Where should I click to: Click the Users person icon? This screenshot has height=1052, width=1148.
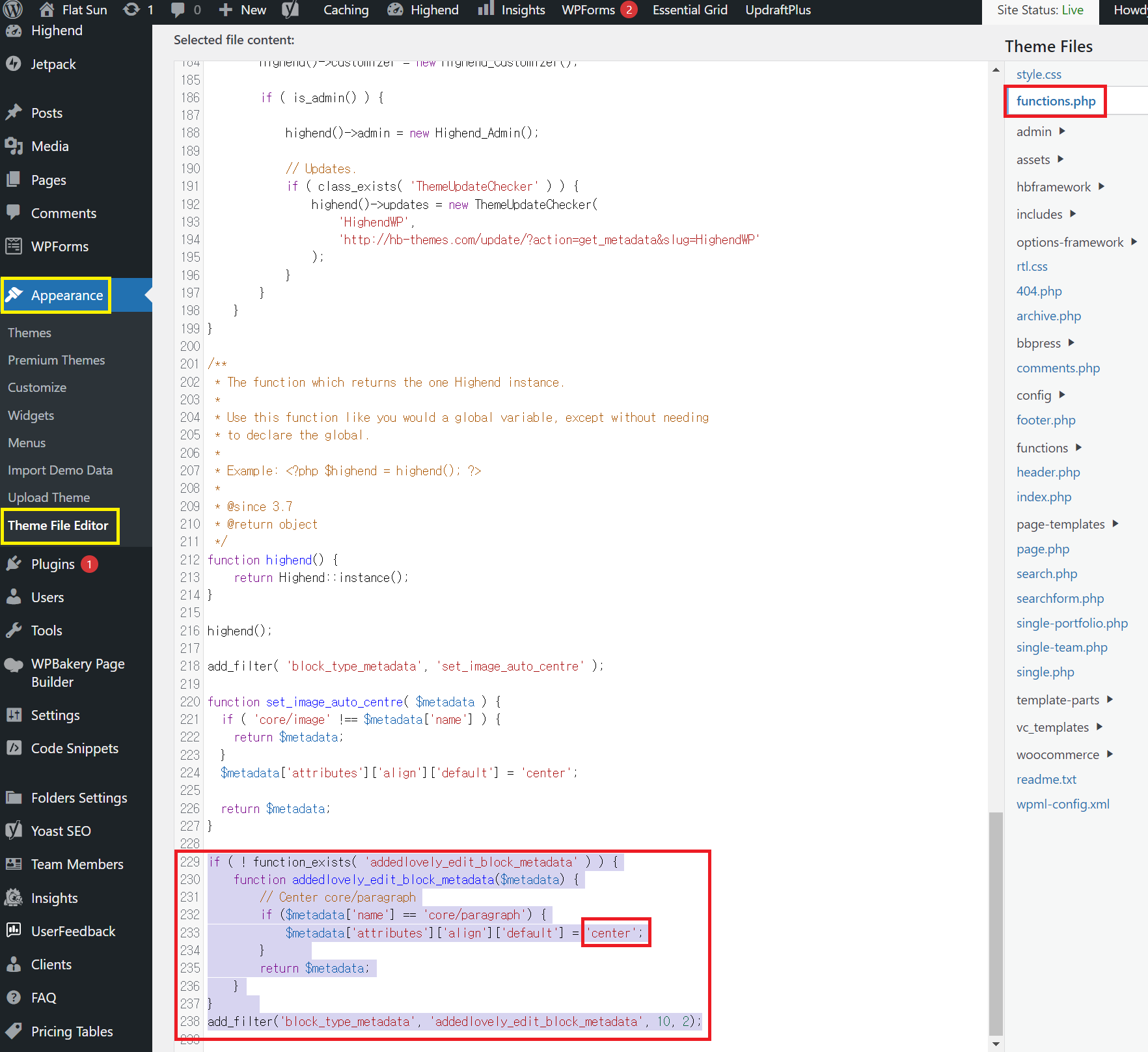click(14, 597)
